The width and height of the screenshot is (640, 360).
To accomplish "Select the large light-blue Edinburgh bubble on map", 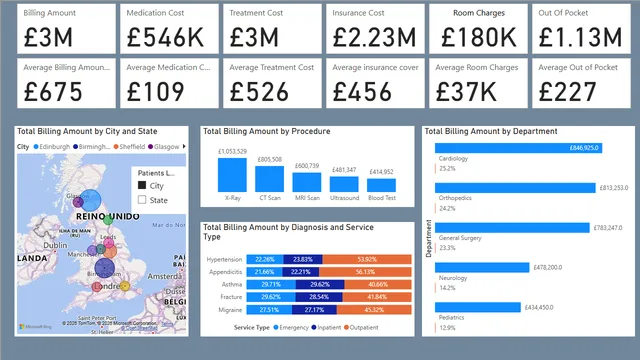I will point(91,200).
